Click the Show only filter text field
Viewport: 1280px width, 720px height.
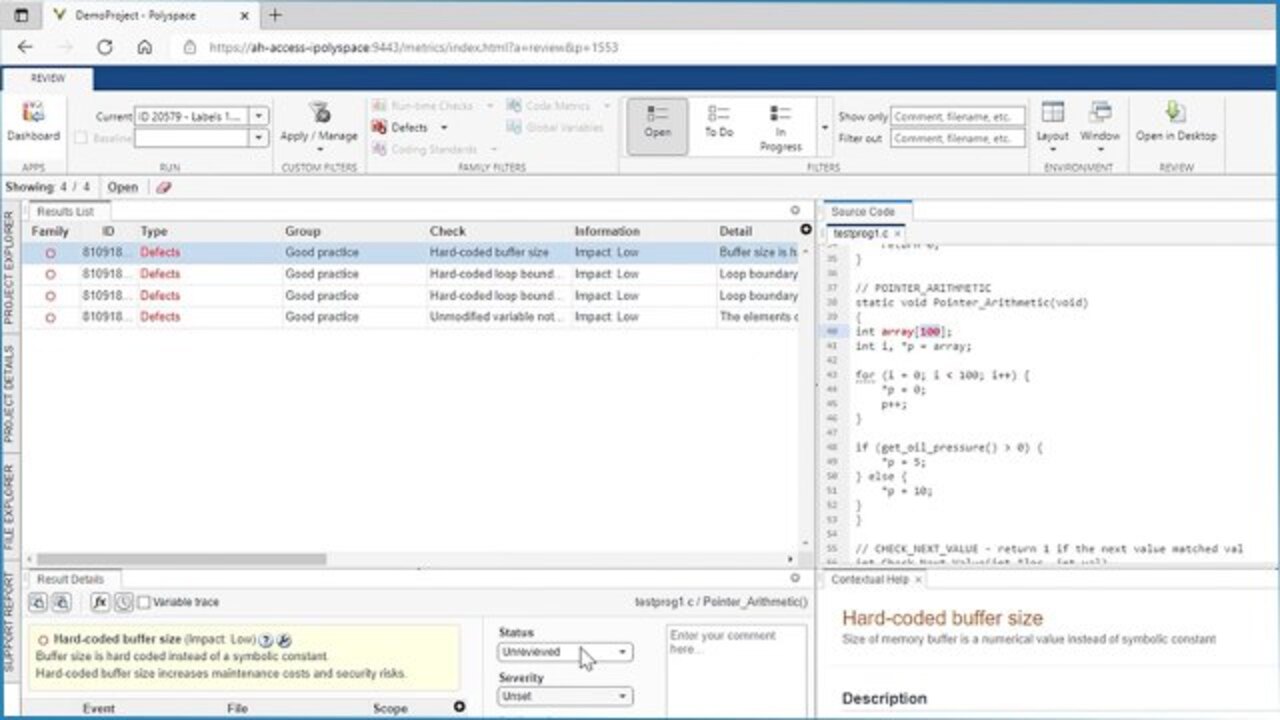957,116
